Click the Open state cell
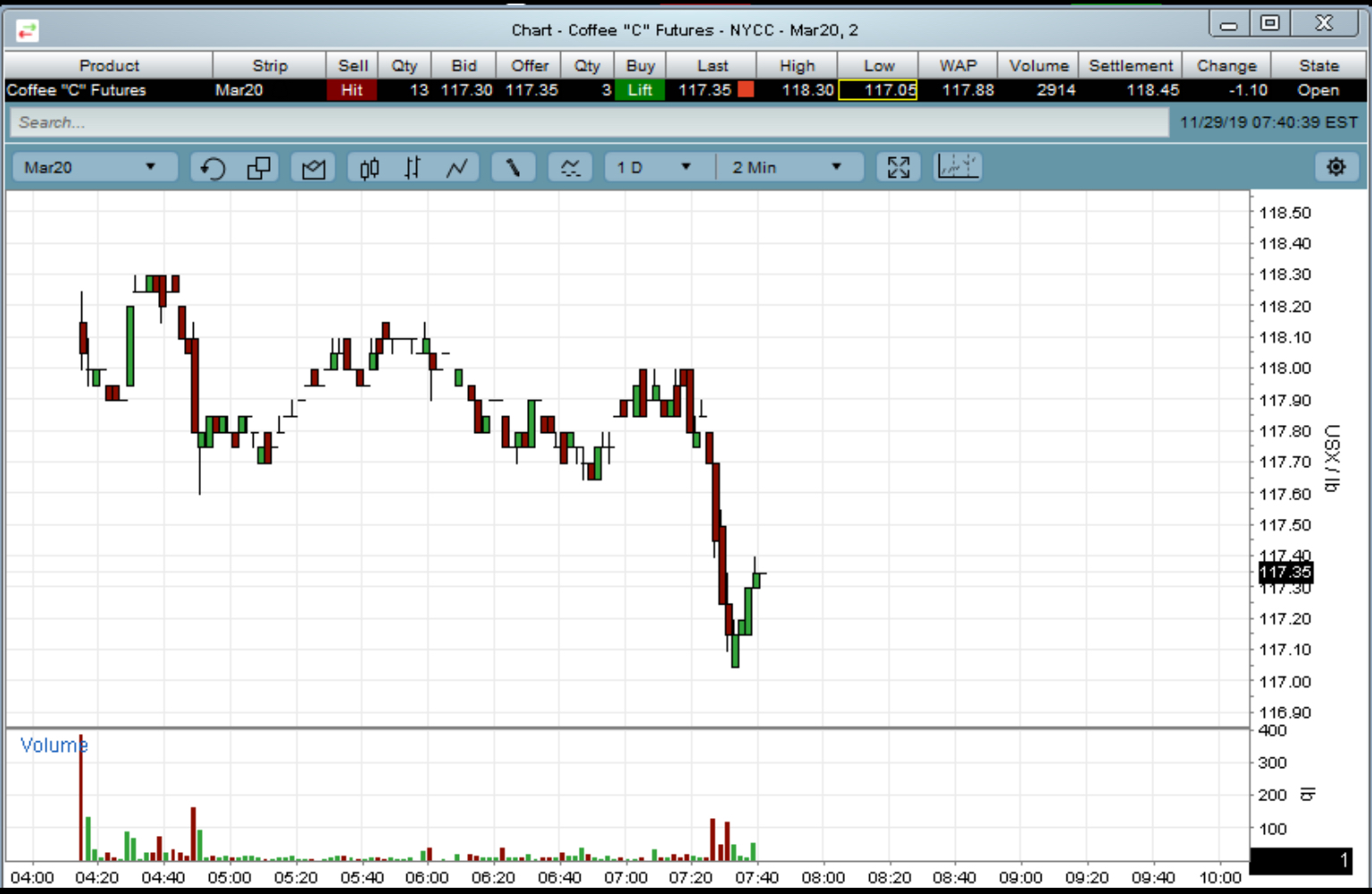The image size is (1372, 894). (x=1318, y=90)
